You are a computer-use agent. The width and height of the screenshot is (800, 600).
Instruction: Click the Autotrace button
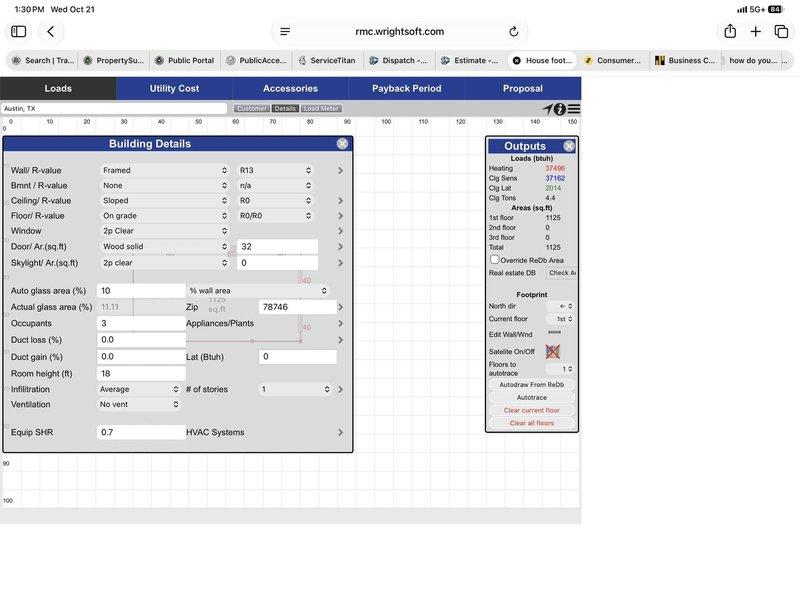coord(532,397)
